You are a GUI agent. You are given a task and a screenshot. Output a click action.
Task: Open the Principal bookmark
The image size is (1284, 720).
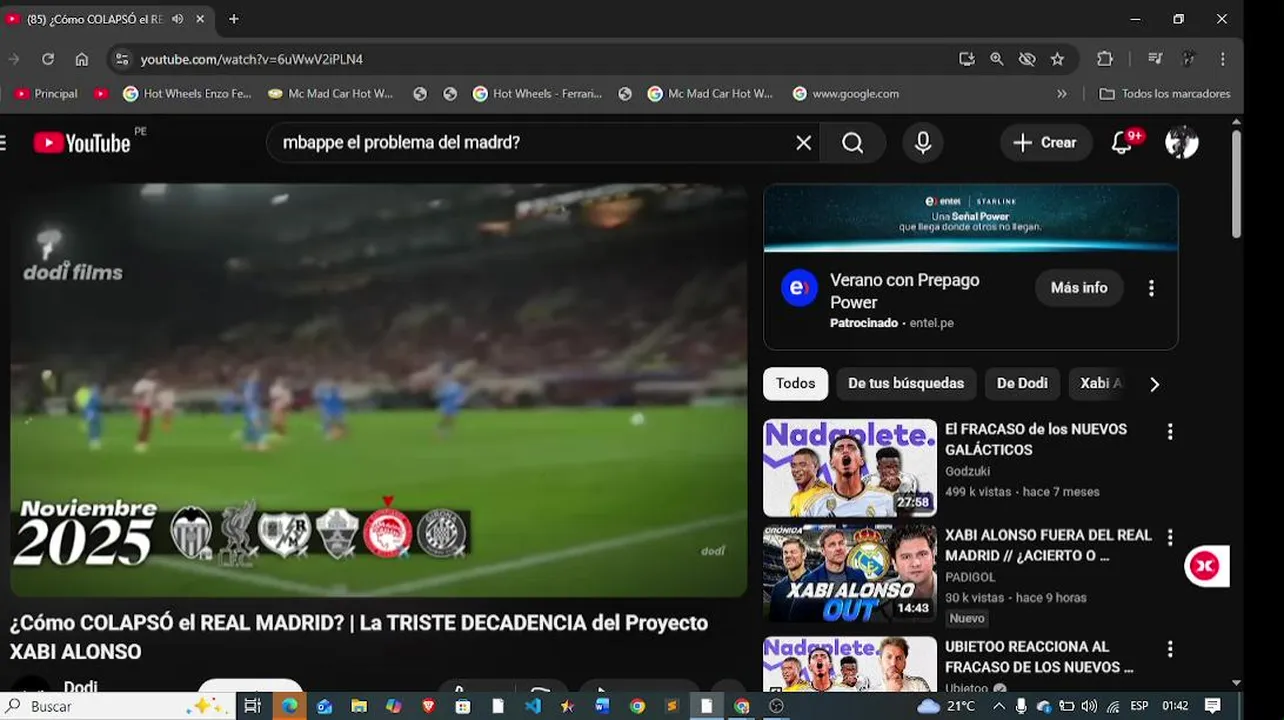46,94
